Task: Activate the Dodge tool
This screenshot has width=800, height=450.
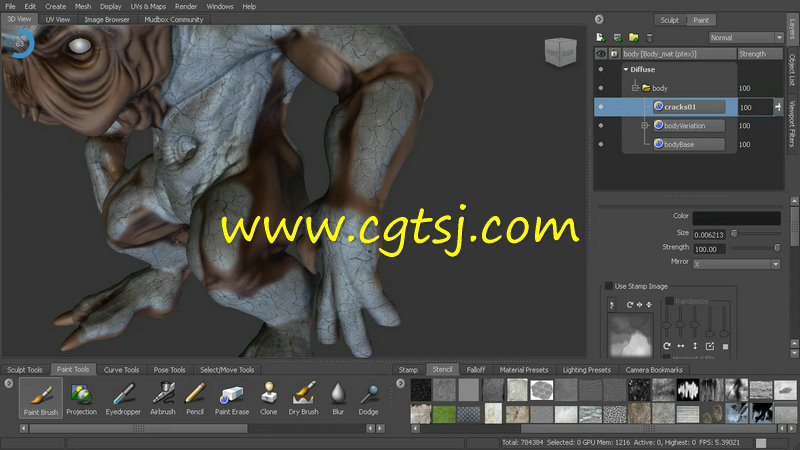Action: click(368, 398)
